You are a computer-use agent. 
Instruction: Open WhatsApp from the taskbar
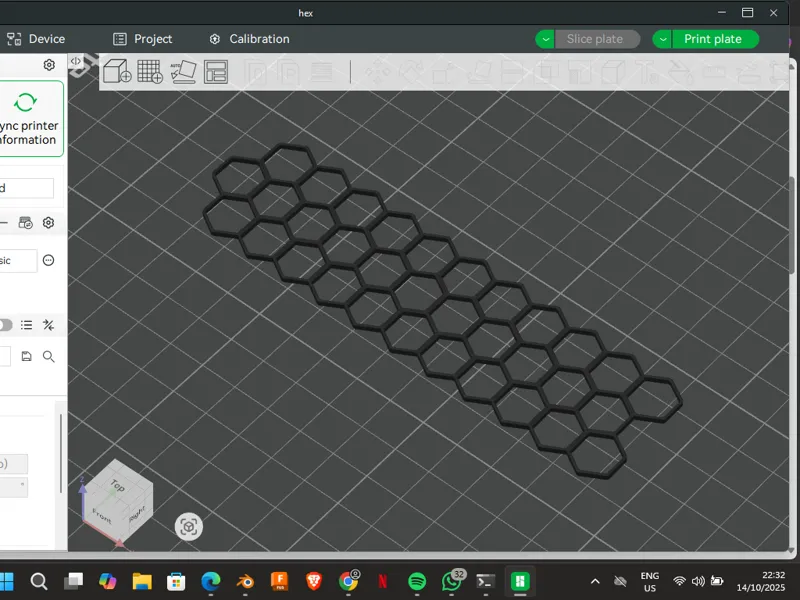(452, 581)
